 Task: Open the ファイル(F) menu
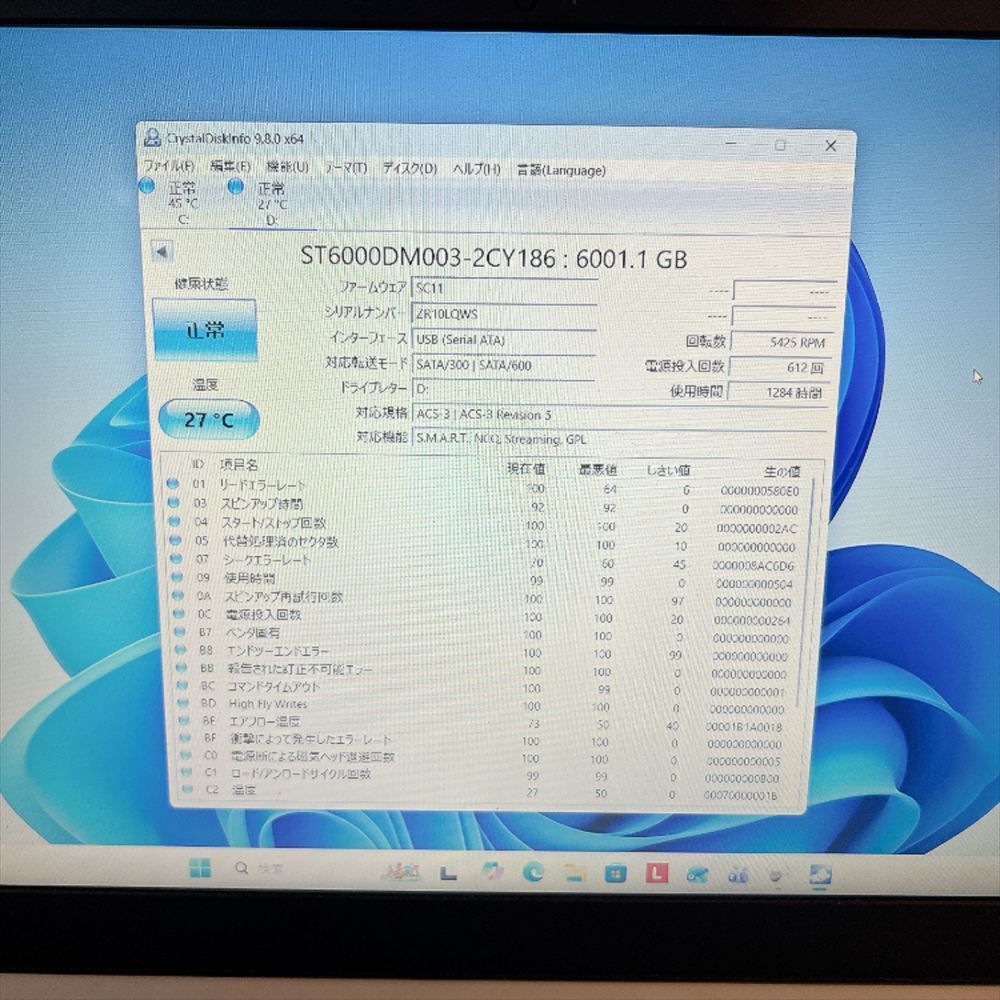tap(169, 165)
